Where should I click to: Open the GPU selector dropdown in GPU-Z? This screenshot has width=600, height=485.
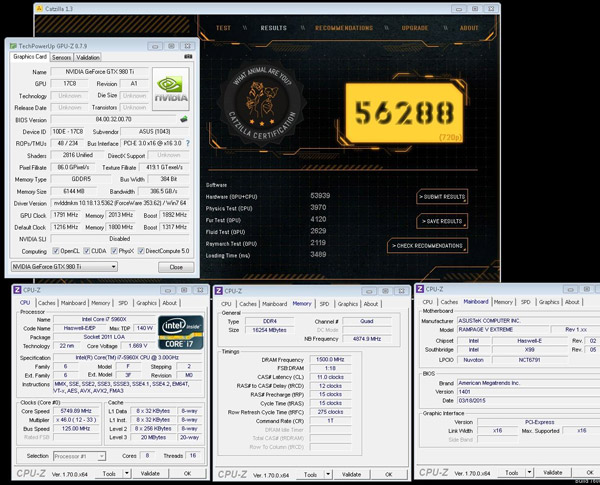(x=64, y=267)
